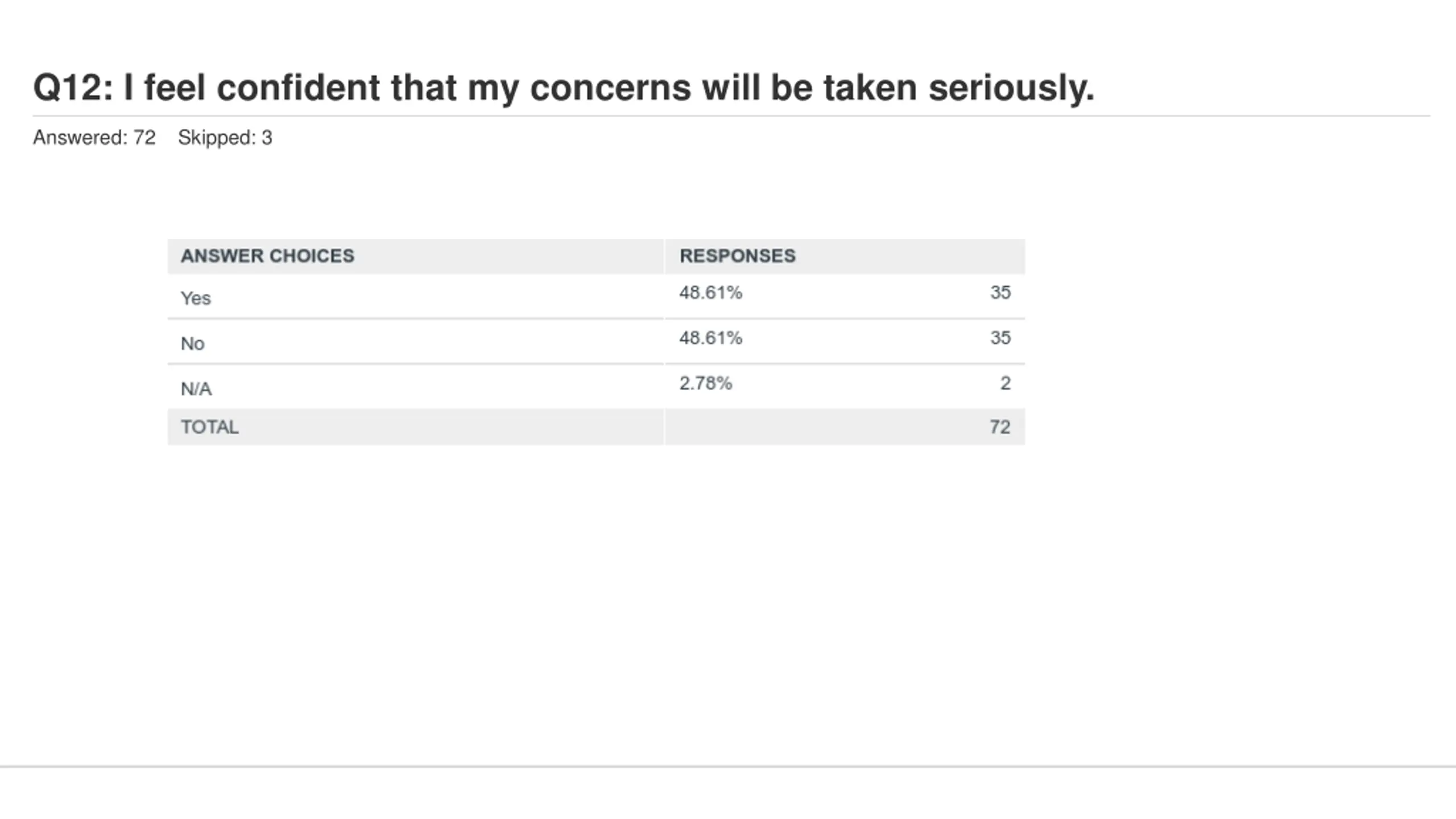Screen dimensions: 1456x819
Task: Click the count 35 in Yes row
Action: click(x=1000, y=293)
